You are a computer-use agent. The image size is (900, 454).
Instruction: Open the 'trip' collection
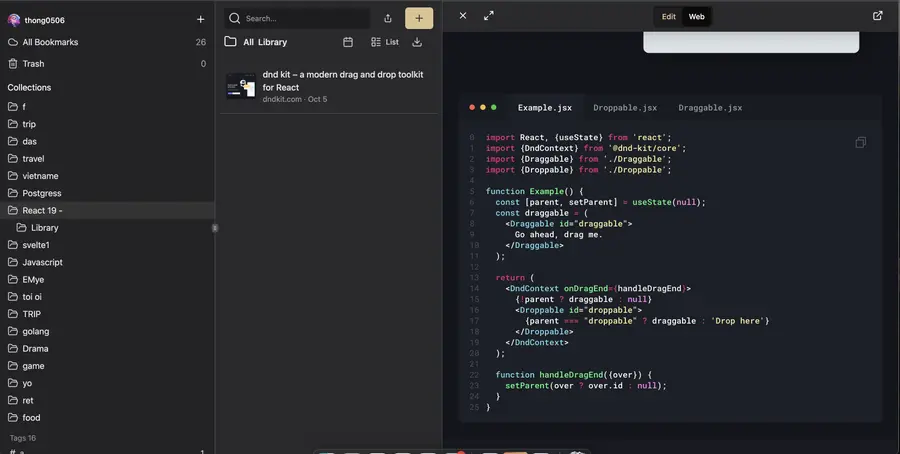[x=107, y=124]
